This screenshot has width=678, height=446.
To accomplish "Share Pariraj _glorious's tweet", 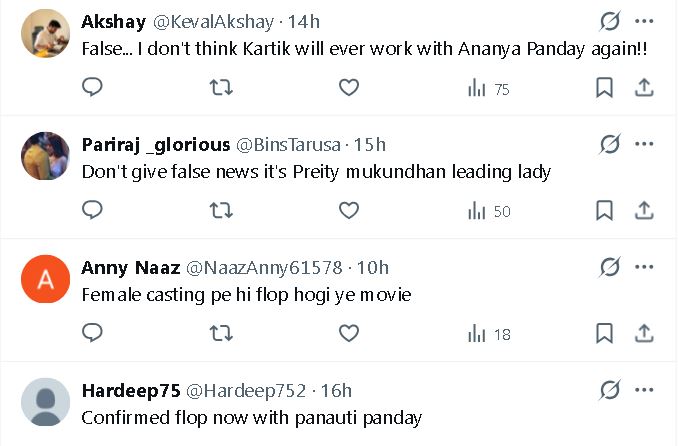I will pyautogui.click(x=645, y=210).
